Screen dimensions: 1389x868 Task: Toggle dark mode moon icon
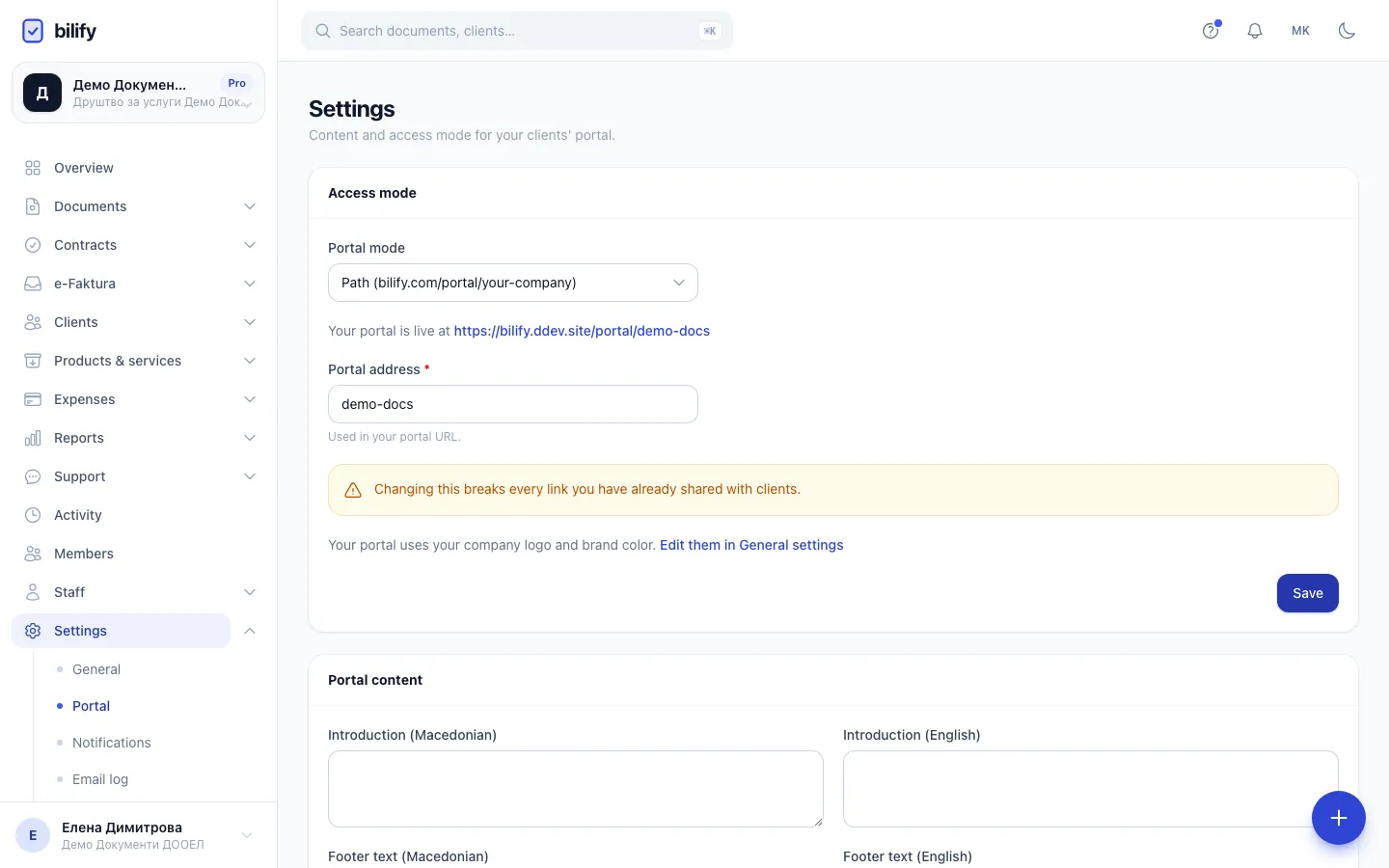(x=1348, y=31)
